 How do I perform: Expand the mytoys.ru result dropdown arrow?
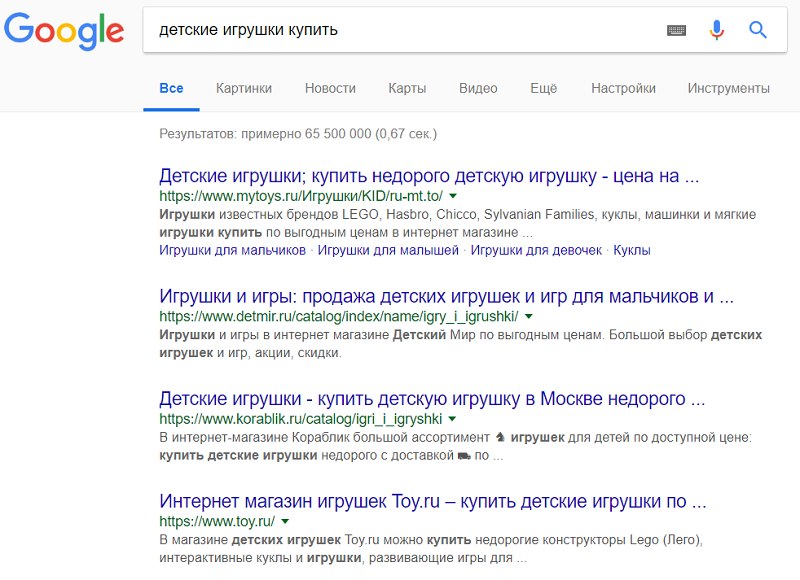pos(453,196)
